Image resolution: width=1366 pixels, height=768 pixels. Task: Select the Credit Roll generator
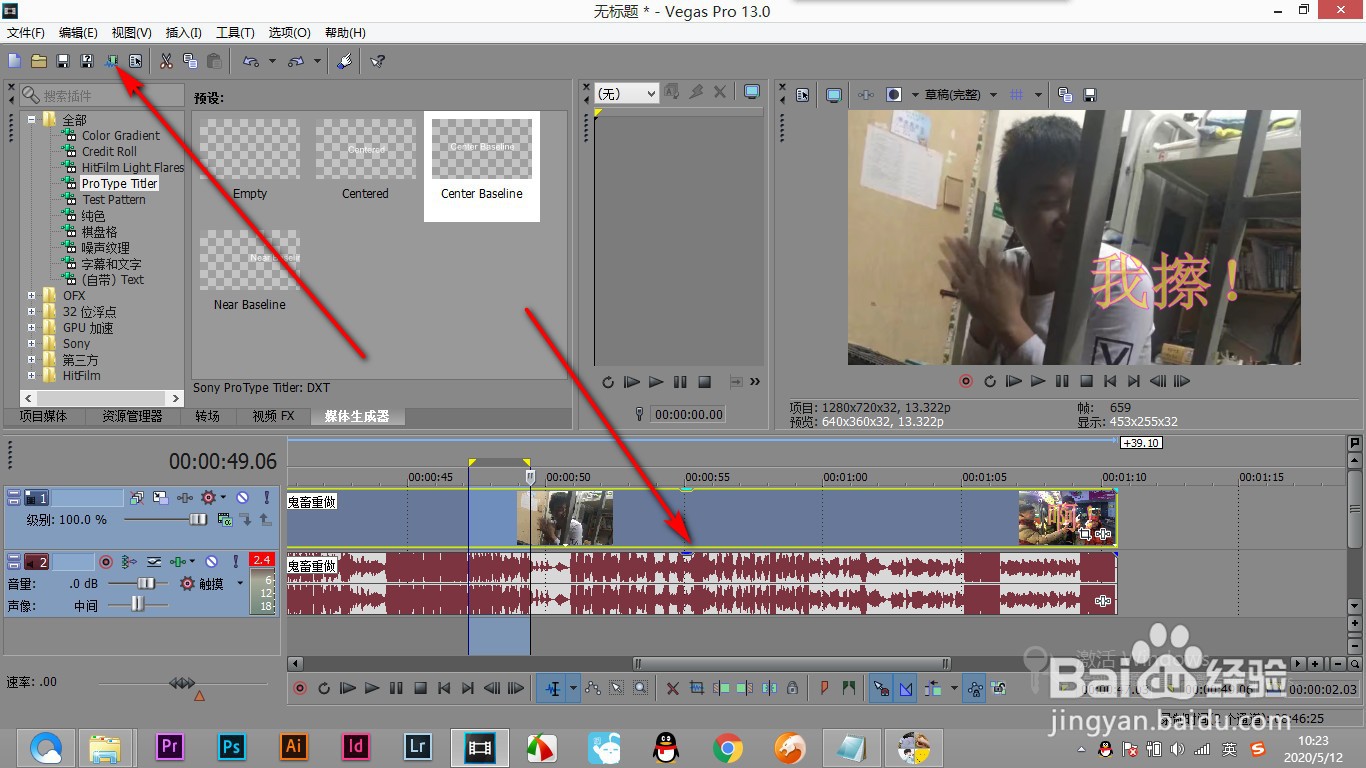109,152
